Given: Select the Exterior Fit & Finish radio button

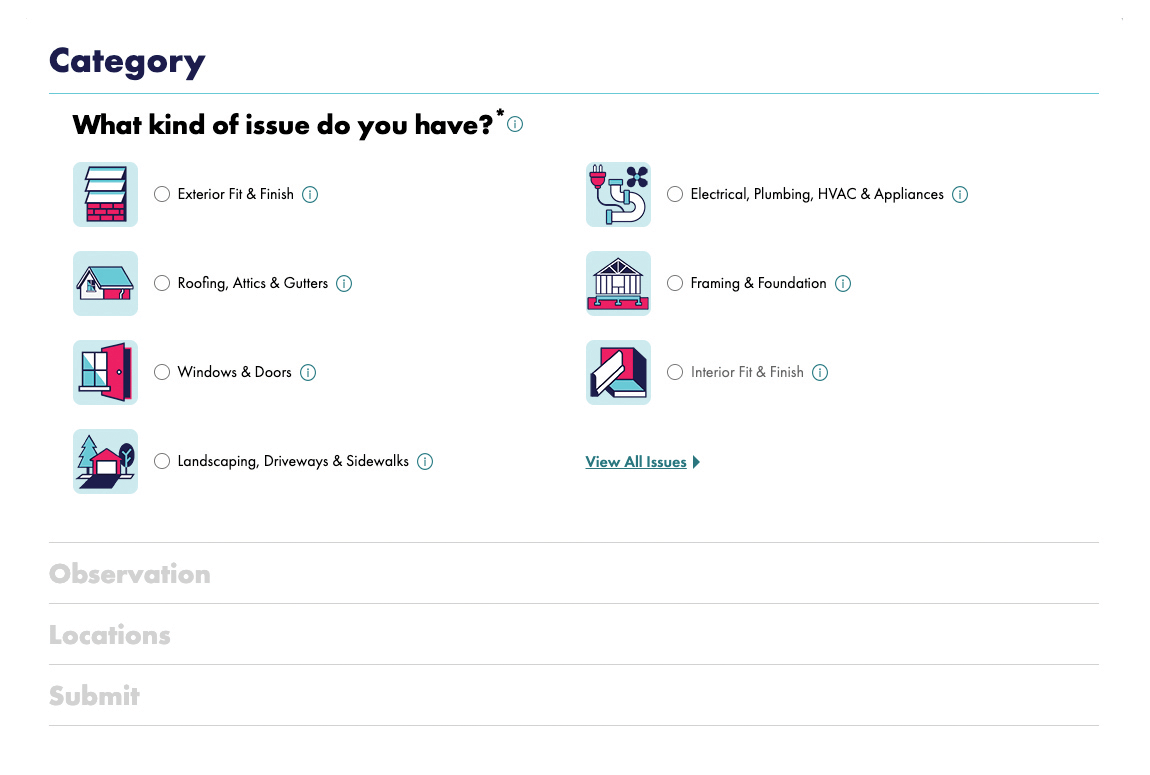Looking at the screenshot, I should tap(162, 195).
